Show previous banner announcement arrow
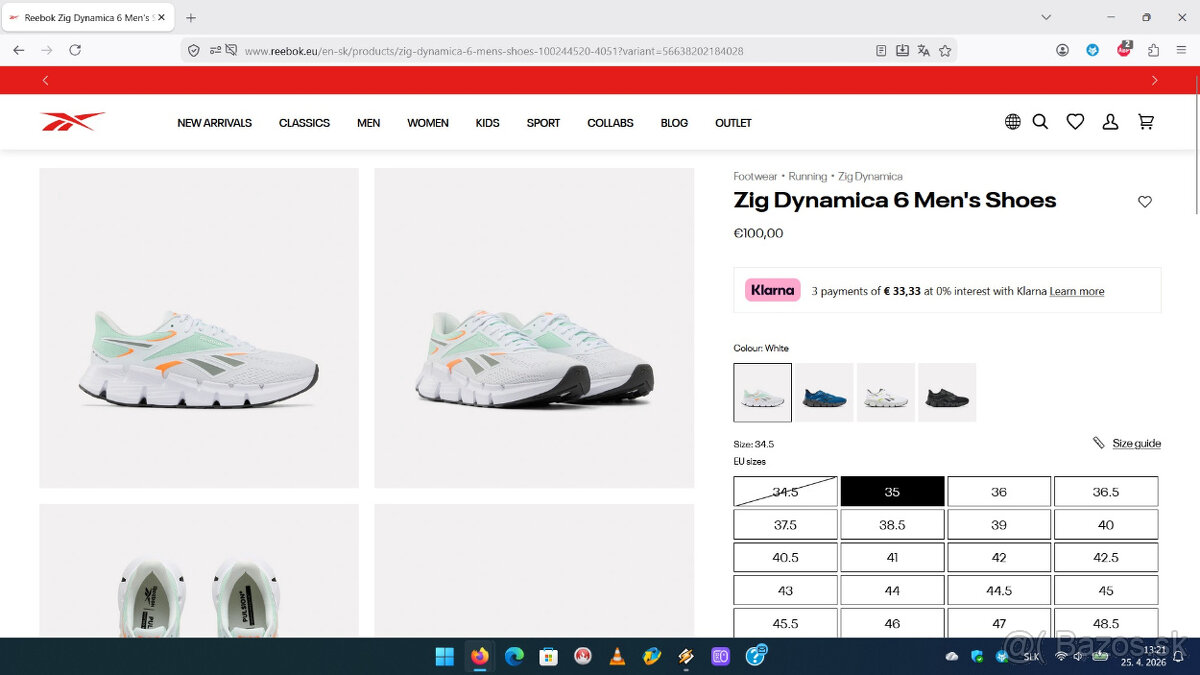 coord(45,80)
